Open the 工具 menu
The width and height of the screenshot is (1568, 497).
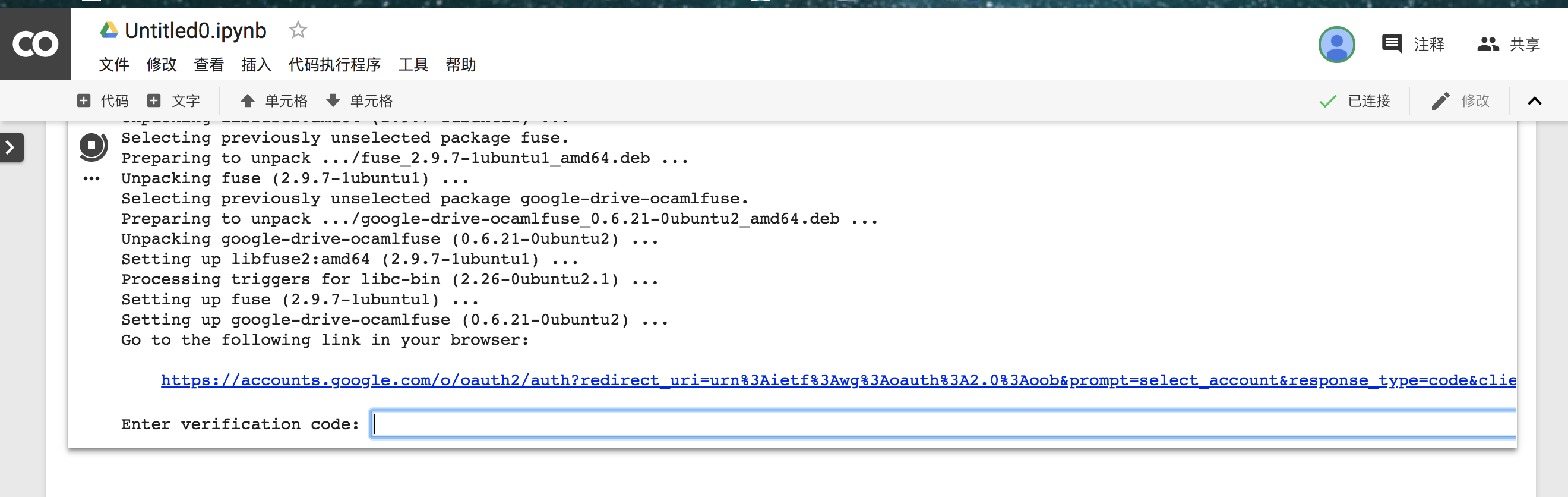[413, 65]
